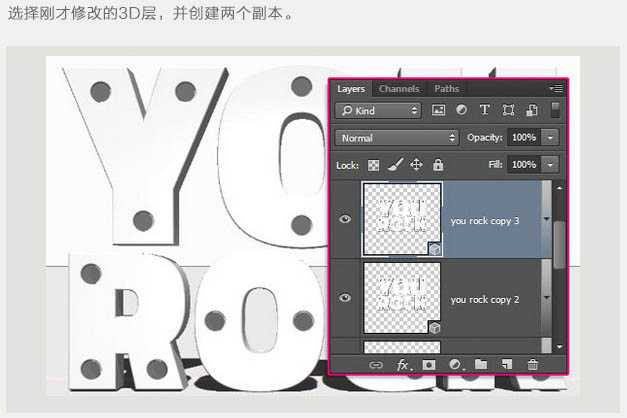
Task: Delete layer with trash icon
Action: pyautogui.click(x=533, y=366)
